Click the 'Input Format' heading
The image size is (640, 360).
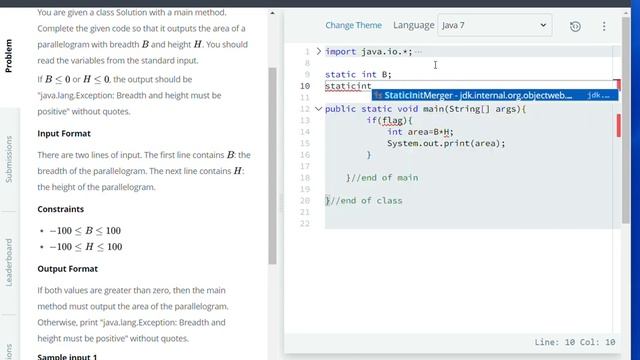pos(64,133)
